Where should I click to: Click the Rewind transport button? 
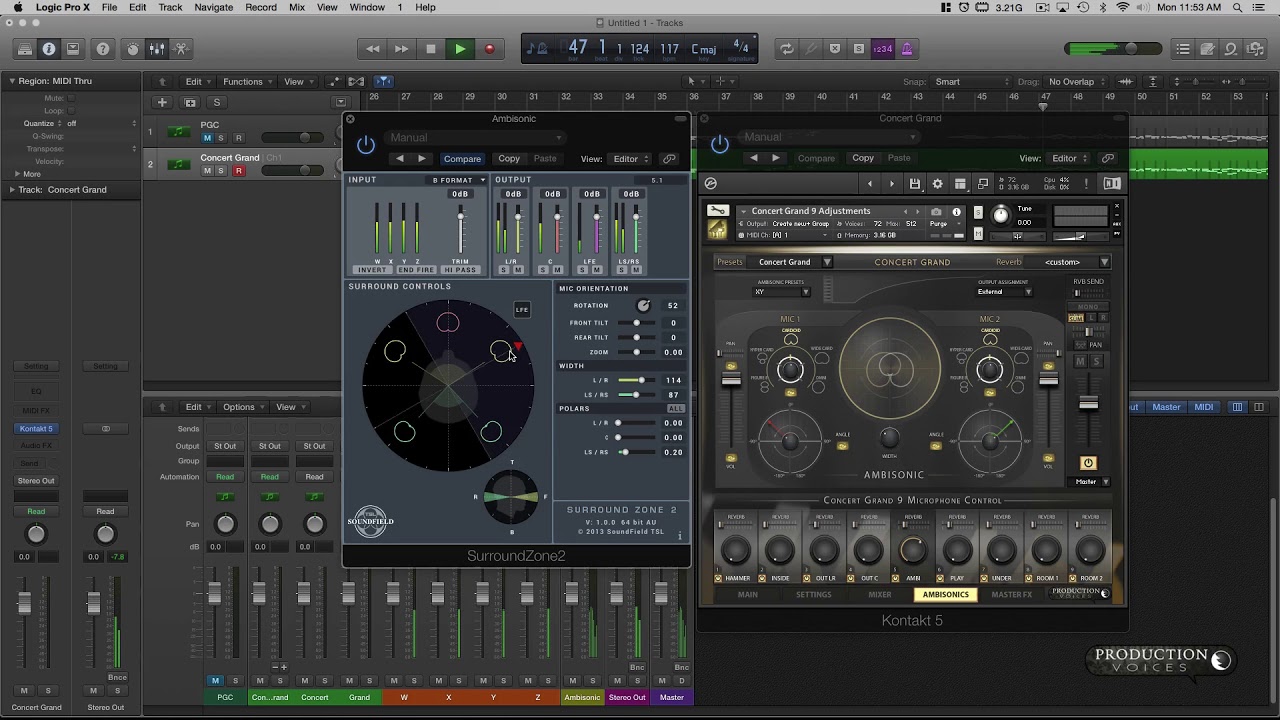click(x=373, y=49)
